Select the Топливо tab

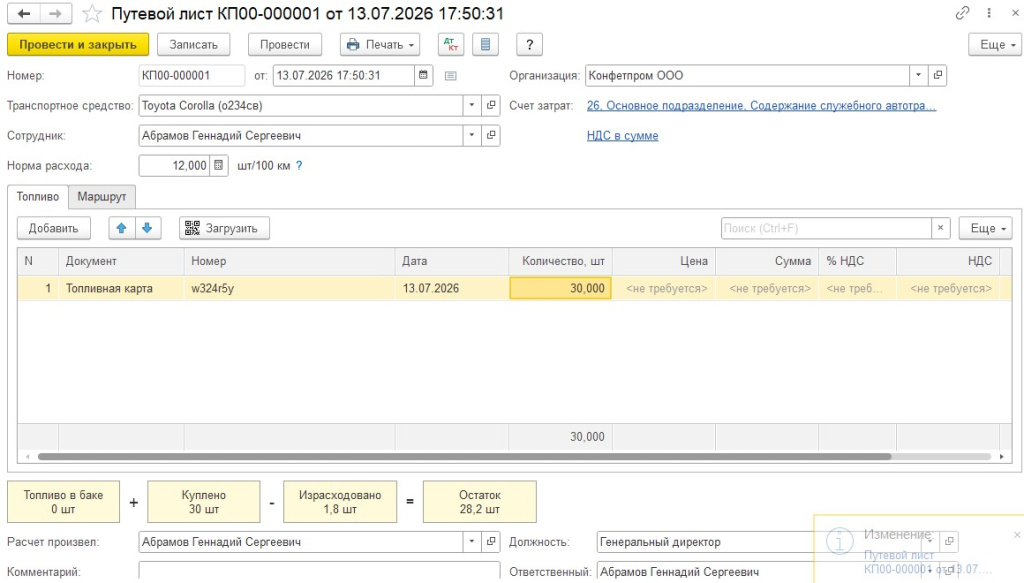pos(38,197)
